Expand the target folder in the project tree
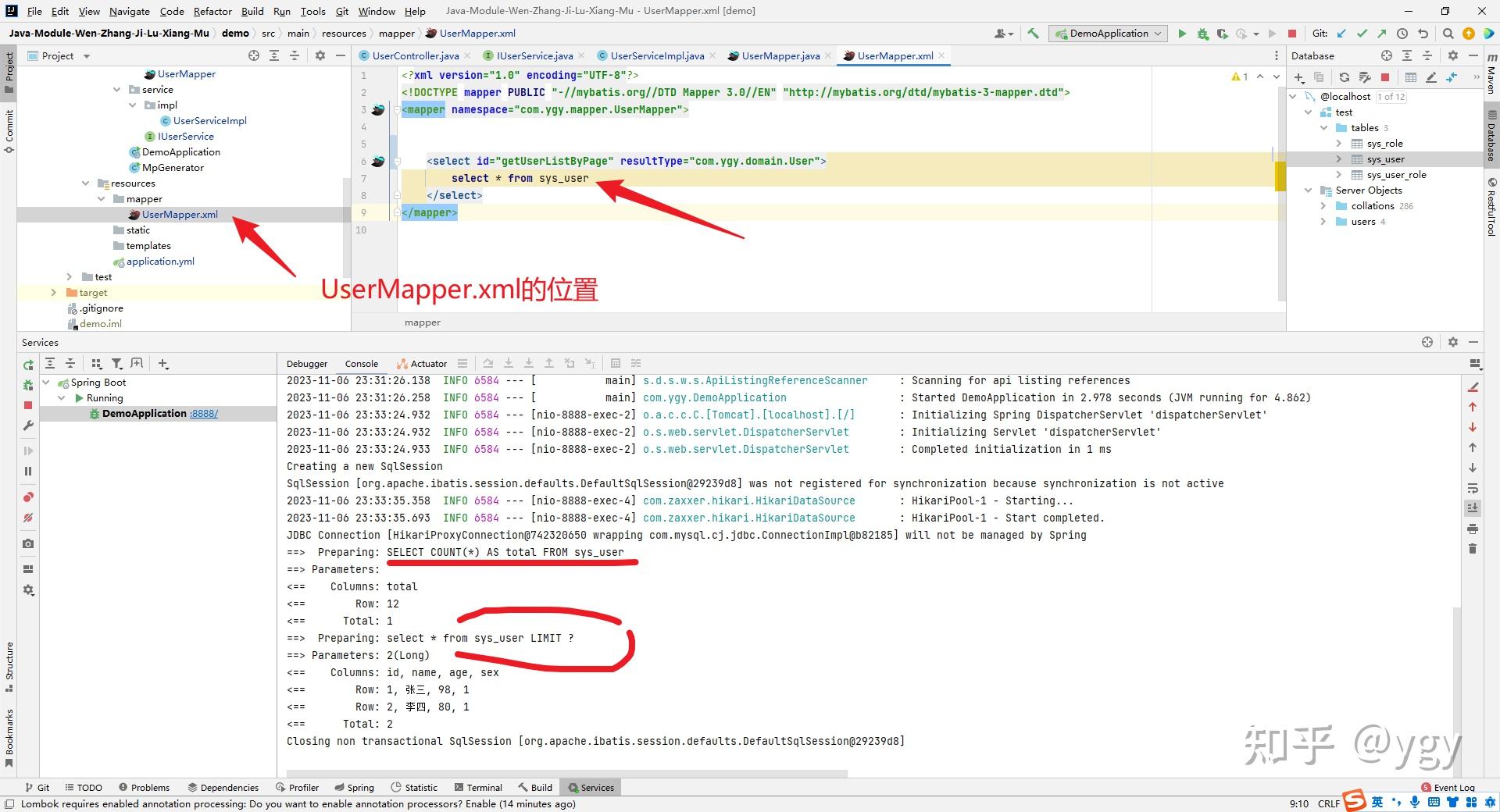1500x812 pixels. coord(53,293)
